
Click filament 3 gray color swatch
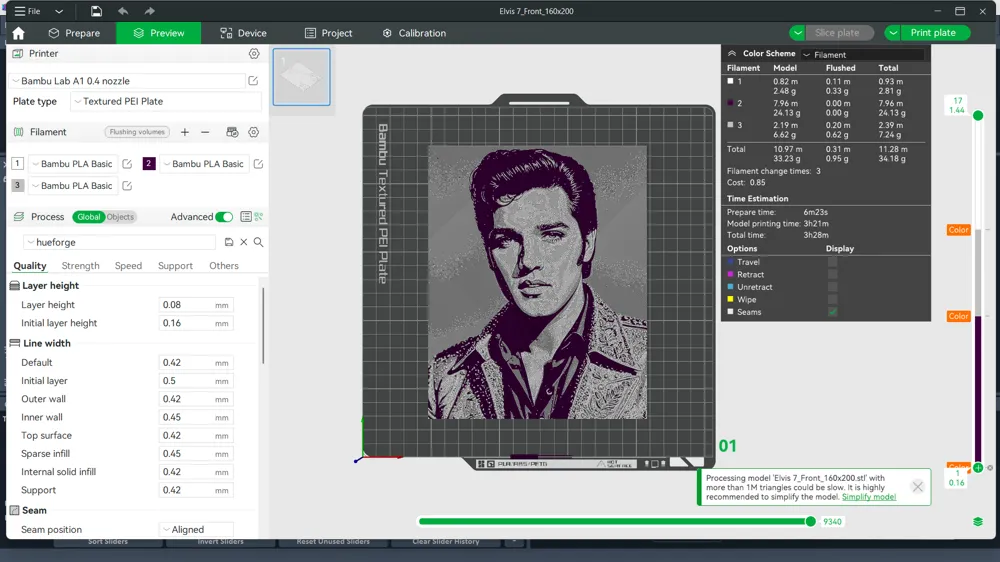pos(17,186)
